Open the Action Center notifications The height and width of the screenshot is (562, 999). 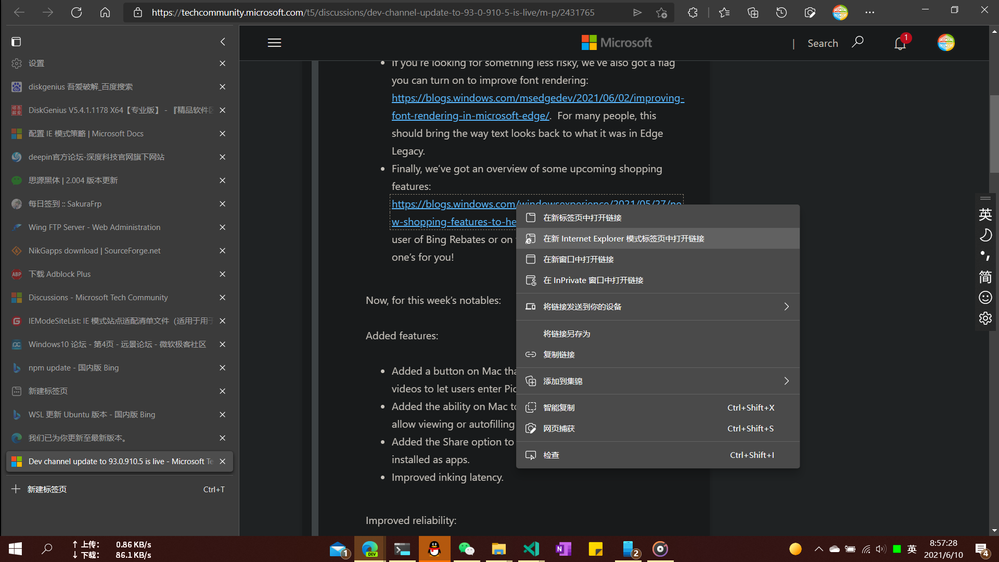tap(983, 549)
